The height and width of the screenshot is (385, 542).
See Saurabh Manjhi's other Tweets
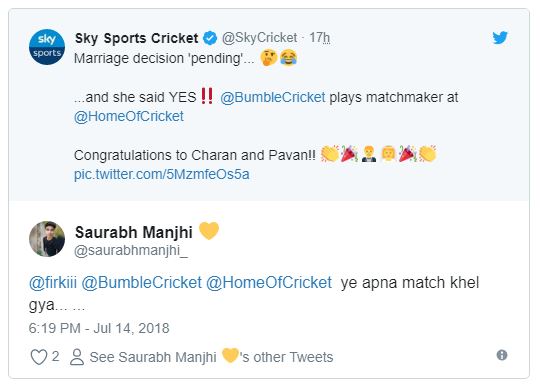point(211,357)
